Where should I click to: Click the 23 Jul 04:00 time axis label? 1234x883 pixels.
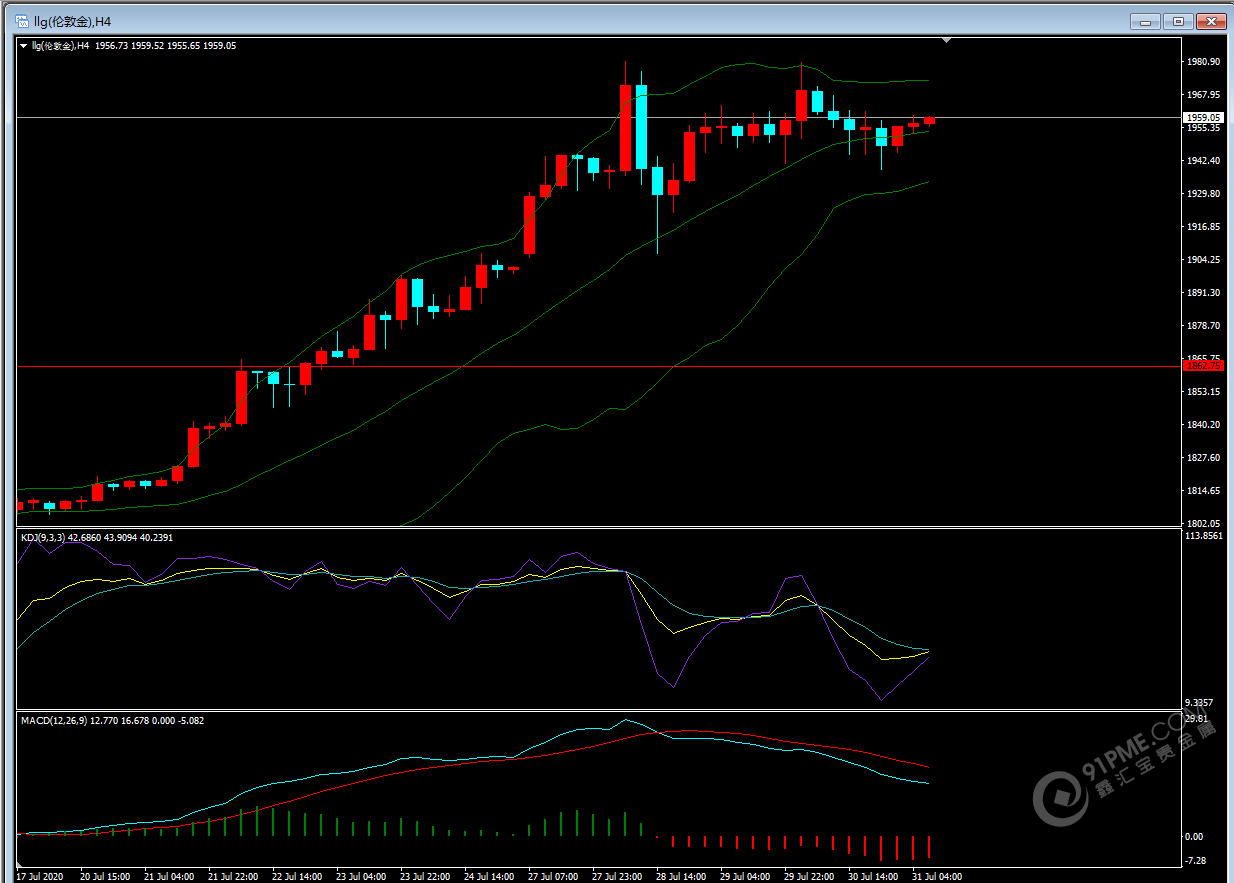(361, 877)
